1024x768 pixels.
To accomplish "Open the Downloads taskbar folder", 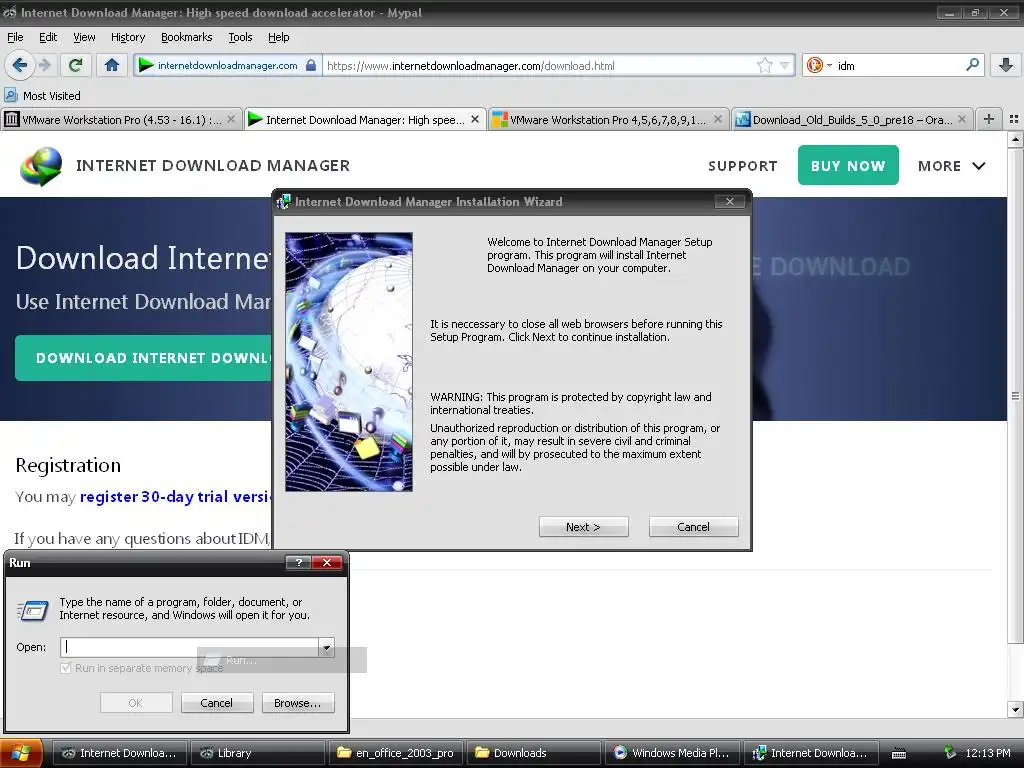I will (534, 753).
